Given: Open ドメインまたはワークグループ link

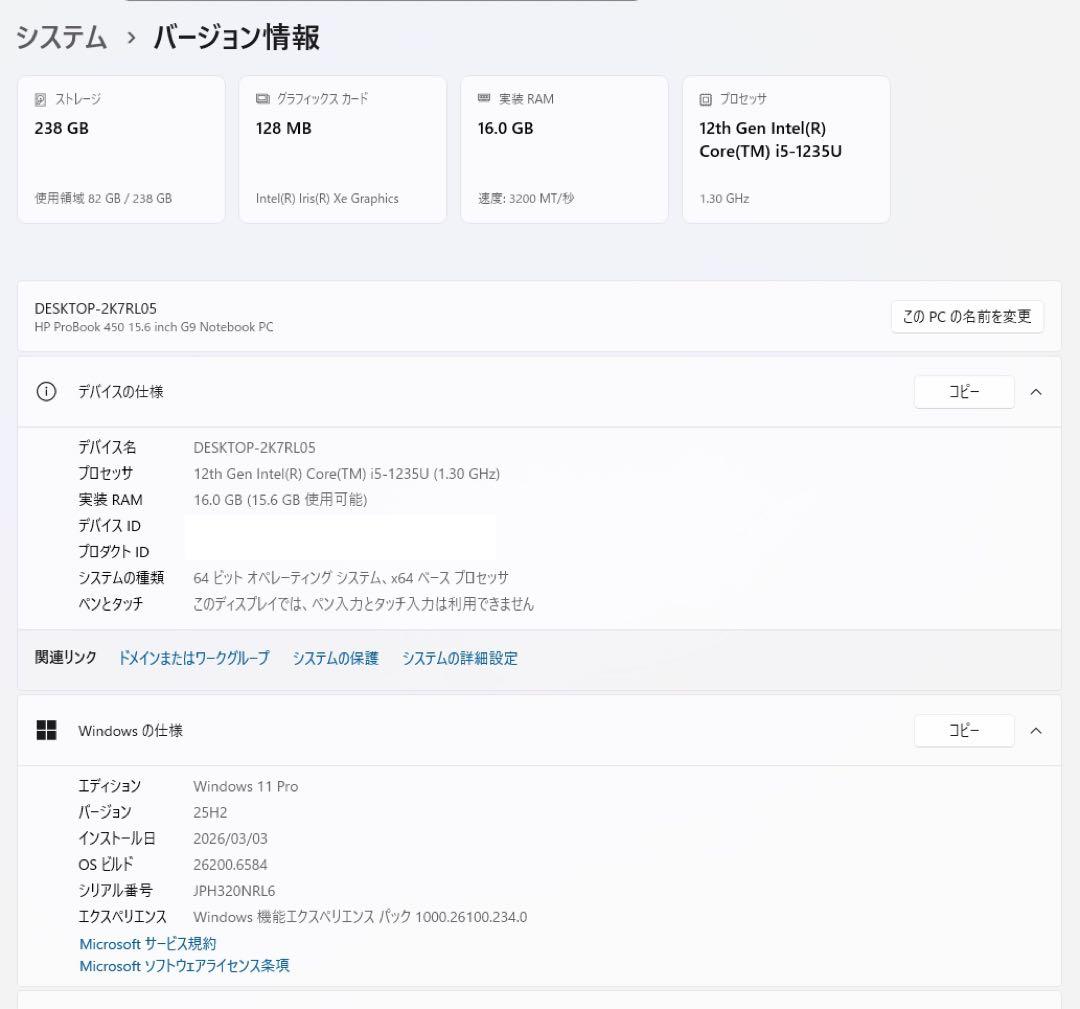Looking at the screenshot, I should click(x=194, y=658).
